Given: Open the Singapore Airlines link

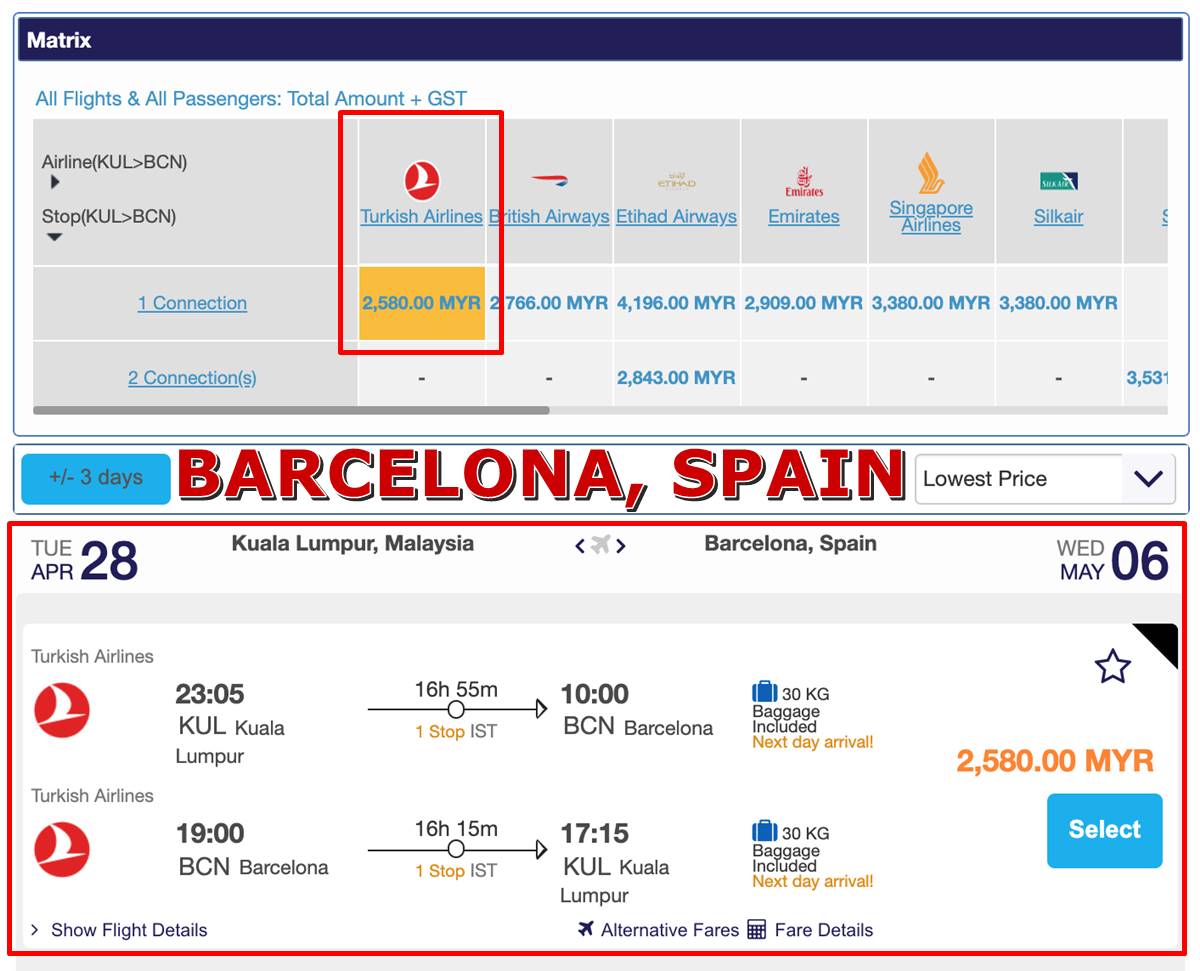Looking at the screenshot, I should (x=931, y=217).
